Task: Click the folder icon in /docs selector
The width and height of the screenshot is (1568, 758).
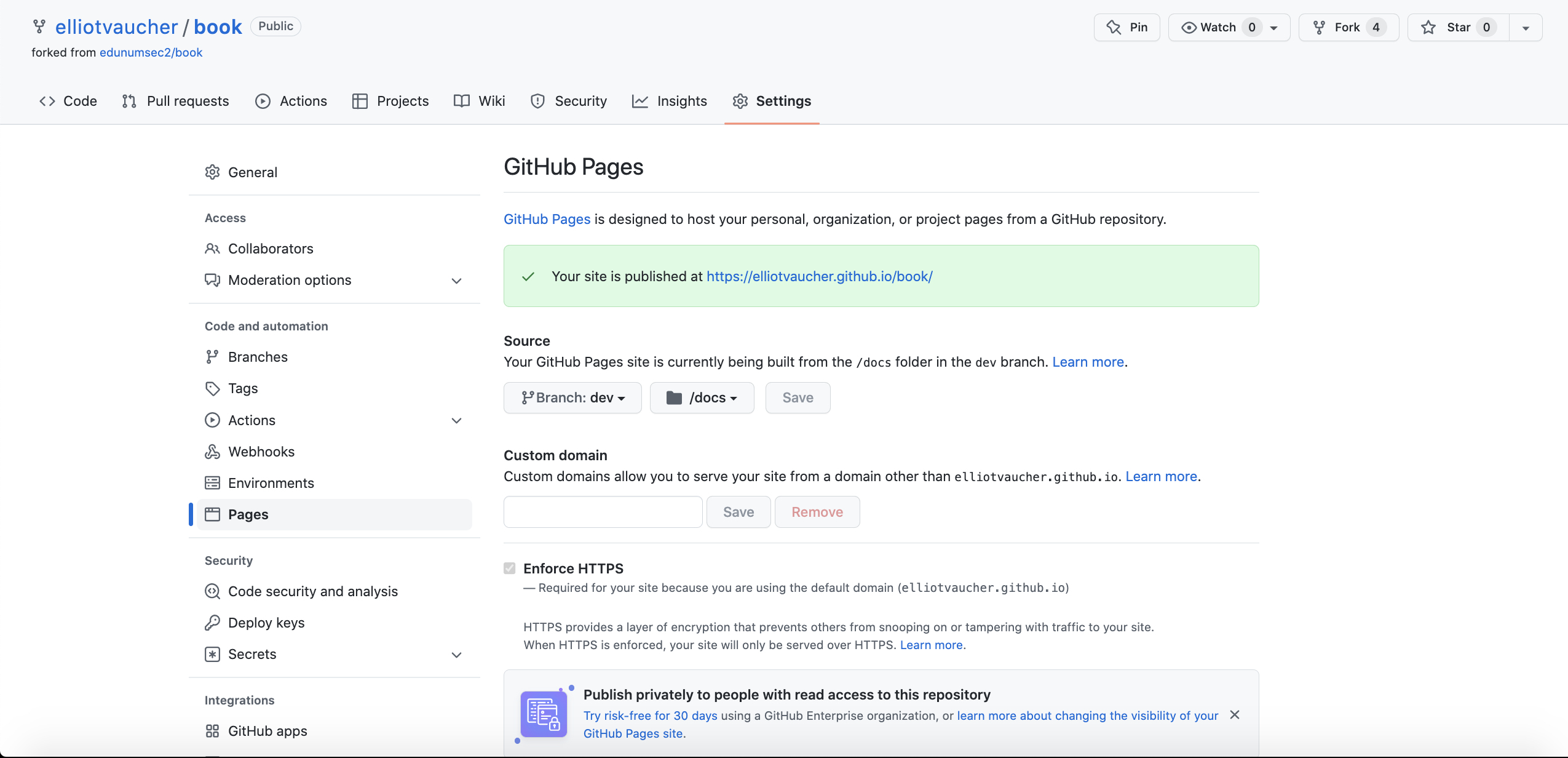Action: click(674, 398)
